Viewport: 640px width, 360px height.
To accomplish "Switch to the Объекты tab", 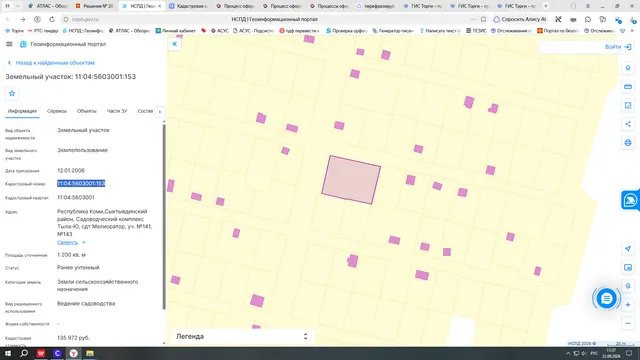I will [x=87, y=111].
